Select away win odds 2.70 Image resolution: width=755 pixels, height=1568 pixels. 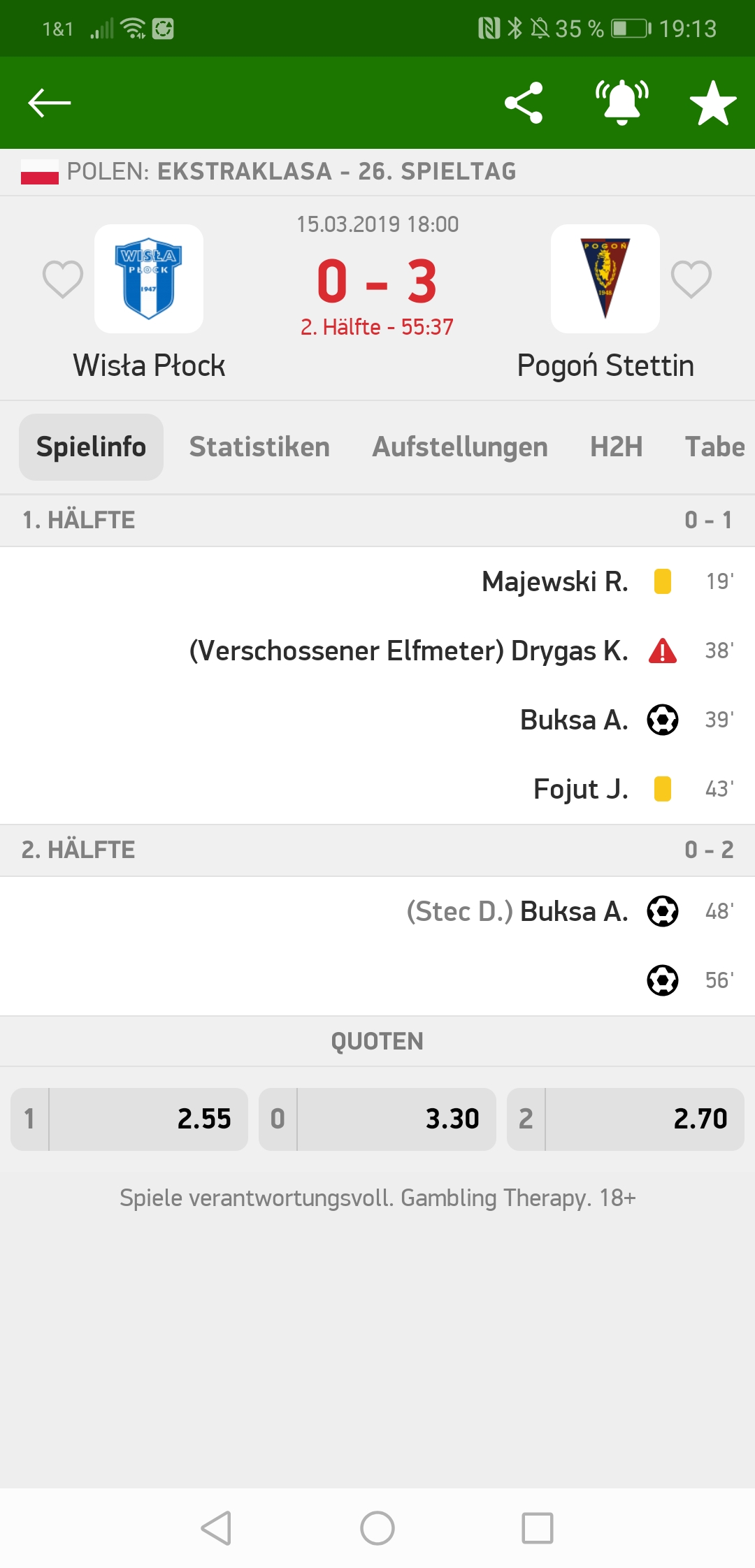pyautogui.click(x=626, y=1119)
